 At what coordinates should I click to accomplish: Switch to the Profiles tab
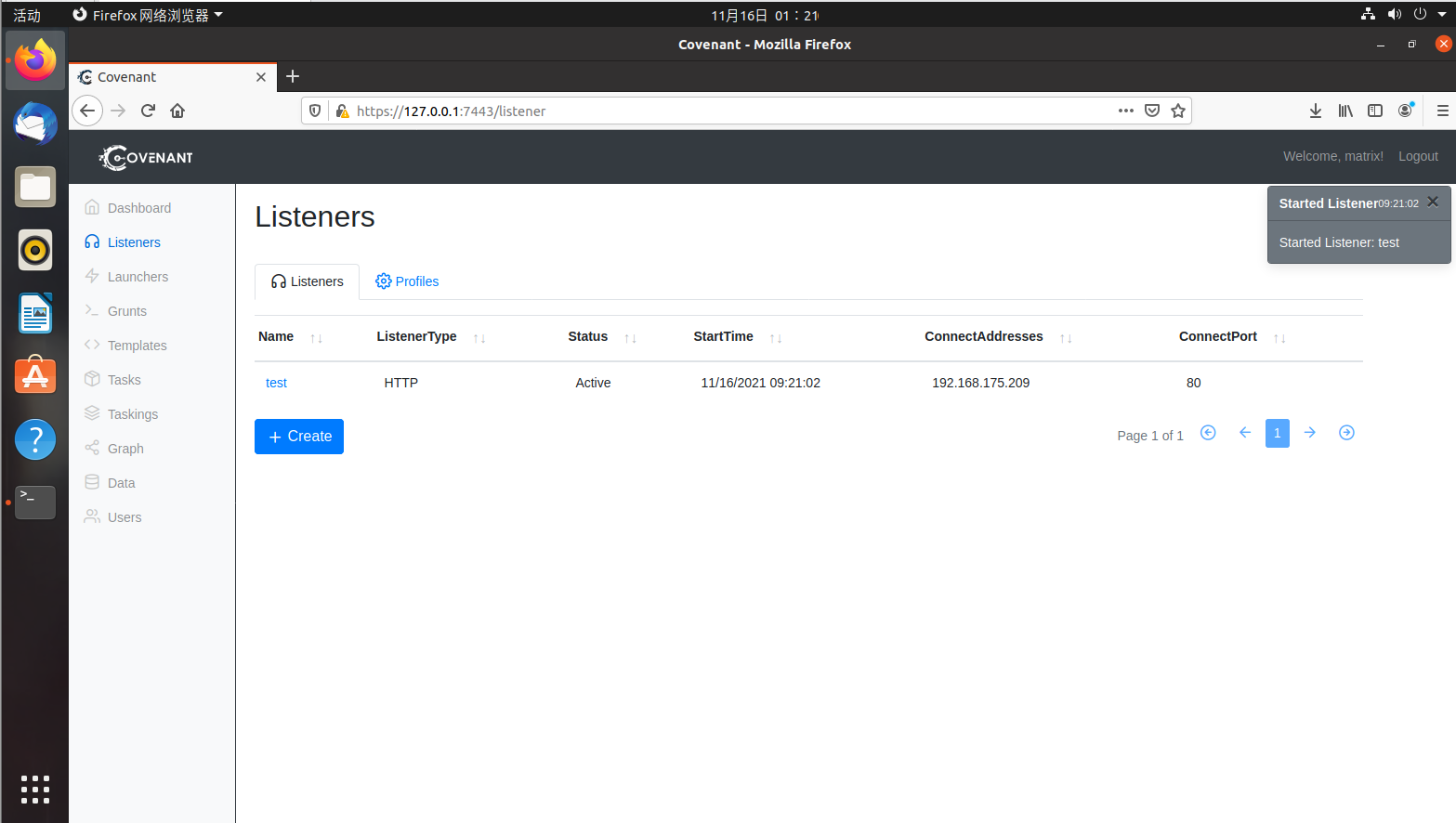click(407, 281)
